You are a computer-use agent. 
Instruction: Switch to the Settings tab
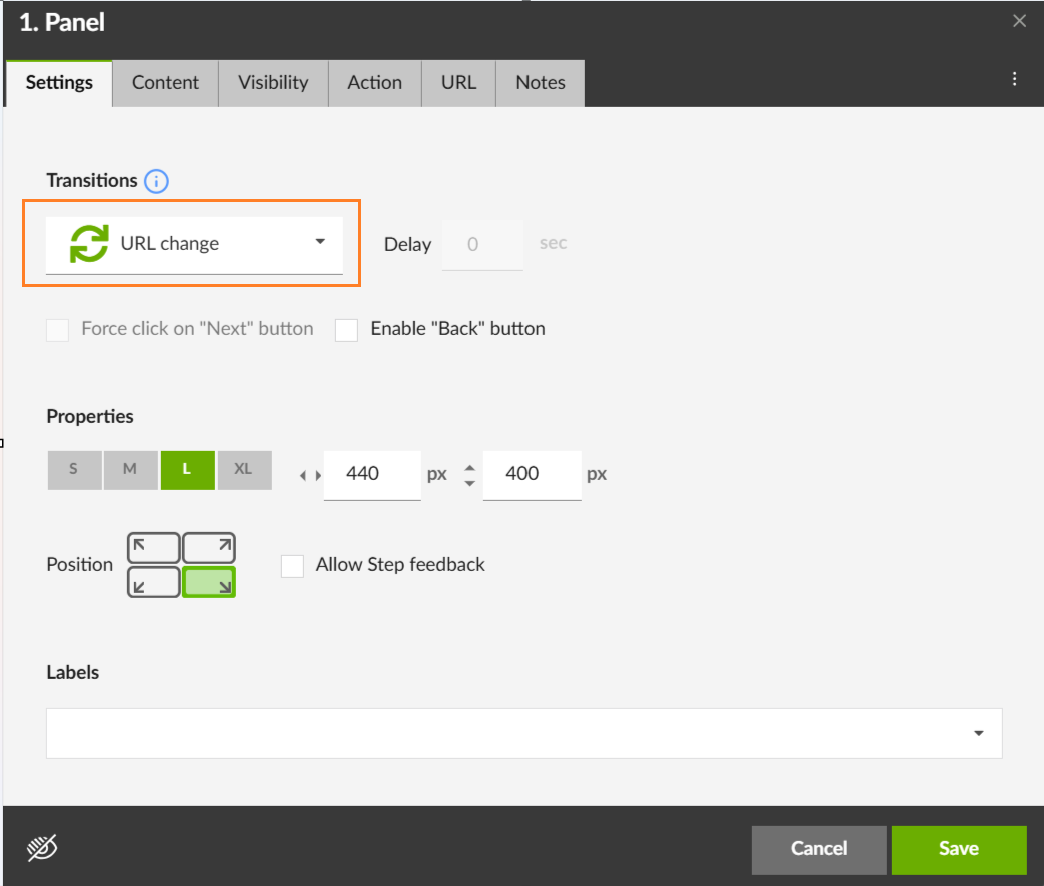click(x=59, y=83)
